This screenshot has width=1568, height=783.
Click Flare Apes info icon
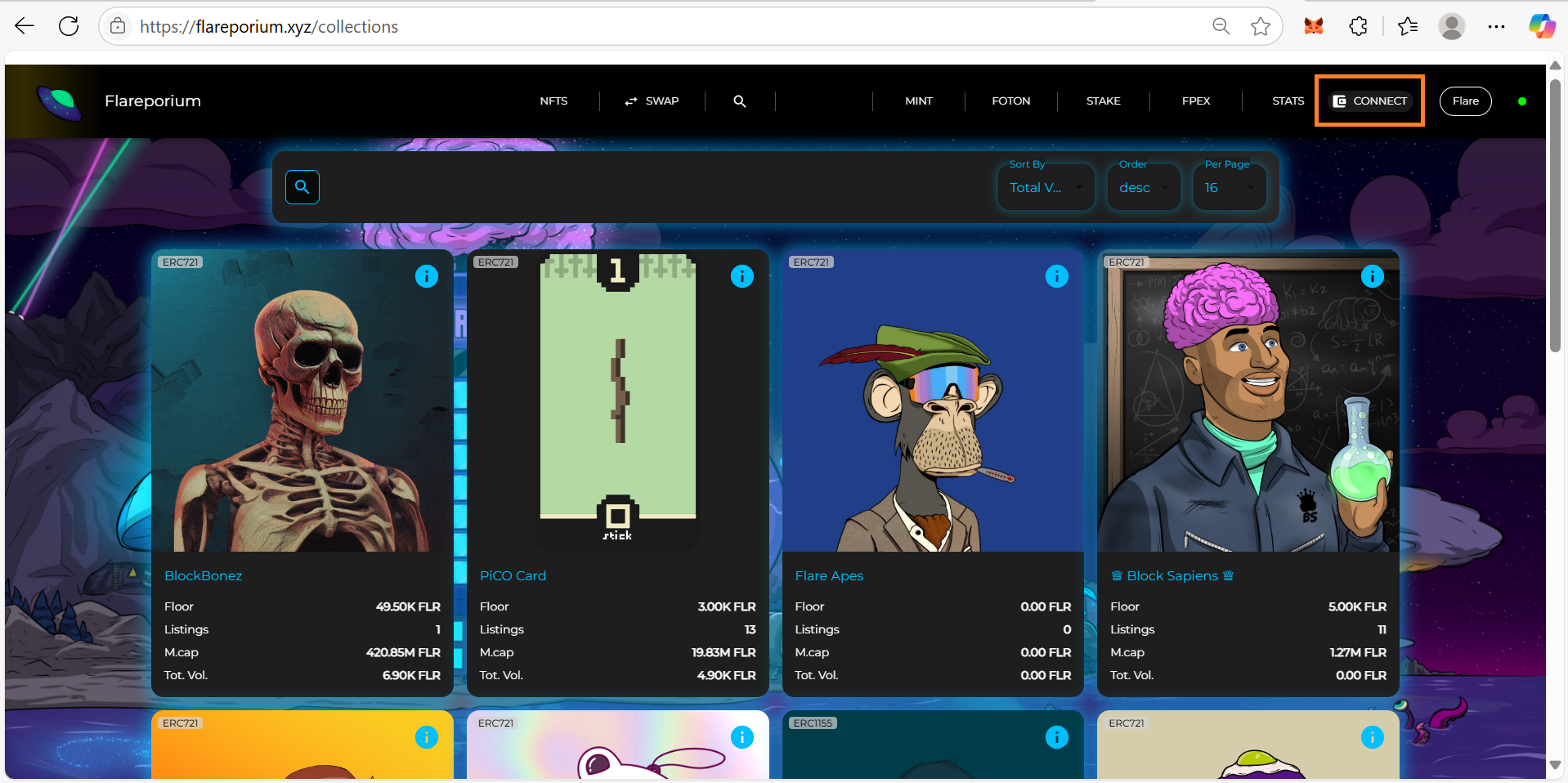(x=1056, y=276)
